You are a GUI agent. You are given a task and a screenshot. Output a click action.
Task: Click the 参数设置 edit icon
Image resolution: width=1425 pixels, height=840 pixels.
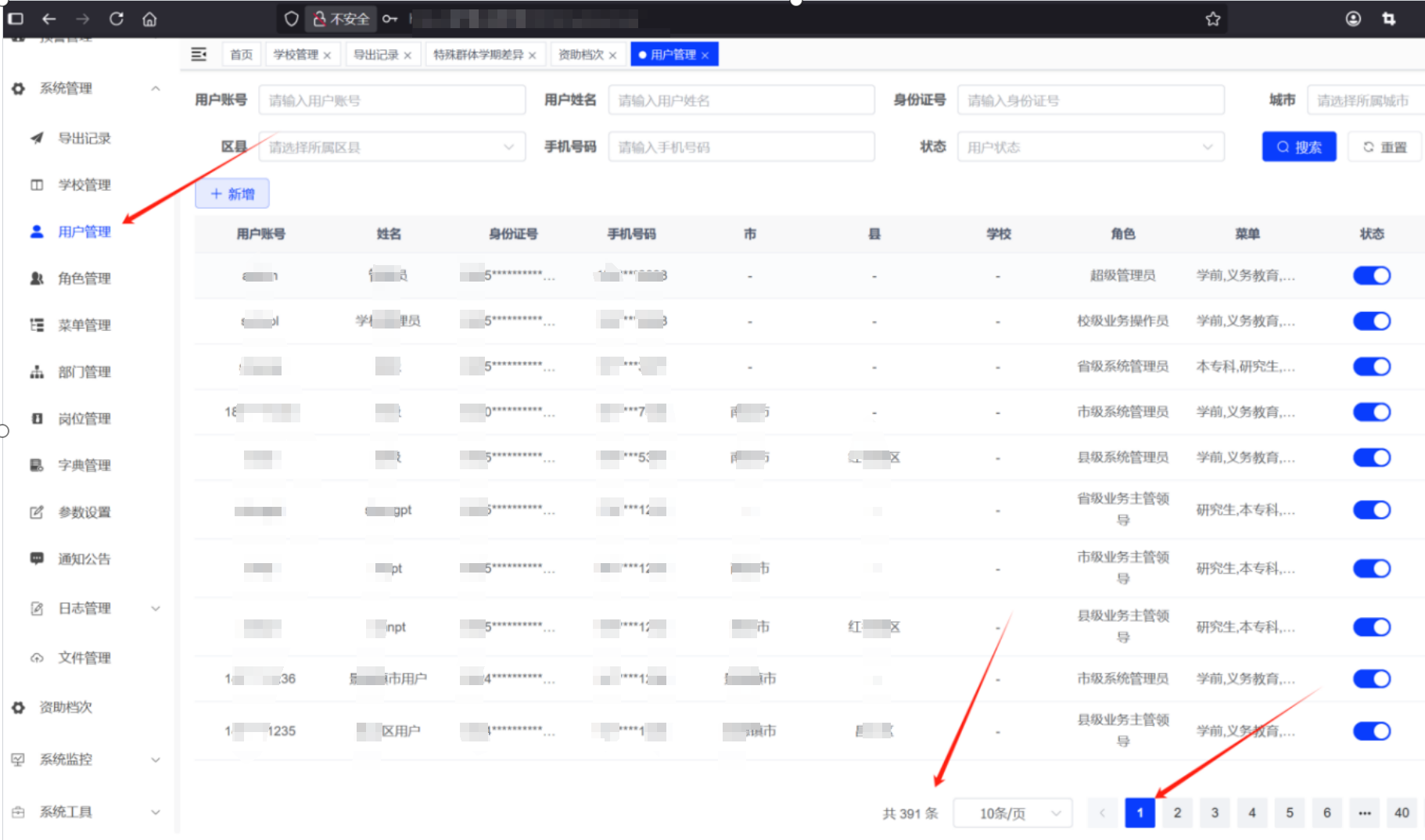pyautogui.click(x=37, y=512)
